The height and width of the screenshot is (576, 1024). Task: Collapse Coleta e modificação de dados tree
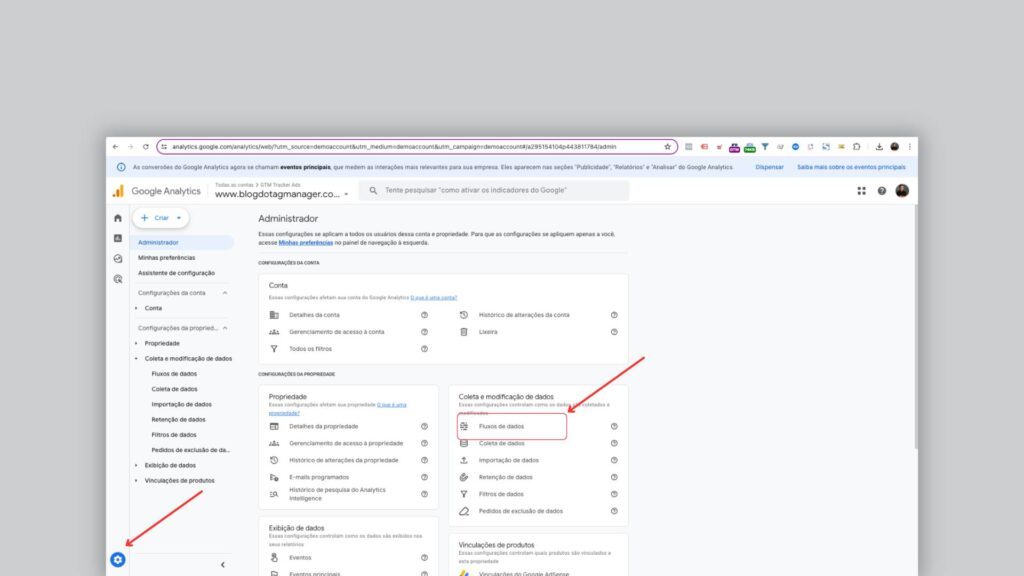[136, 359]
